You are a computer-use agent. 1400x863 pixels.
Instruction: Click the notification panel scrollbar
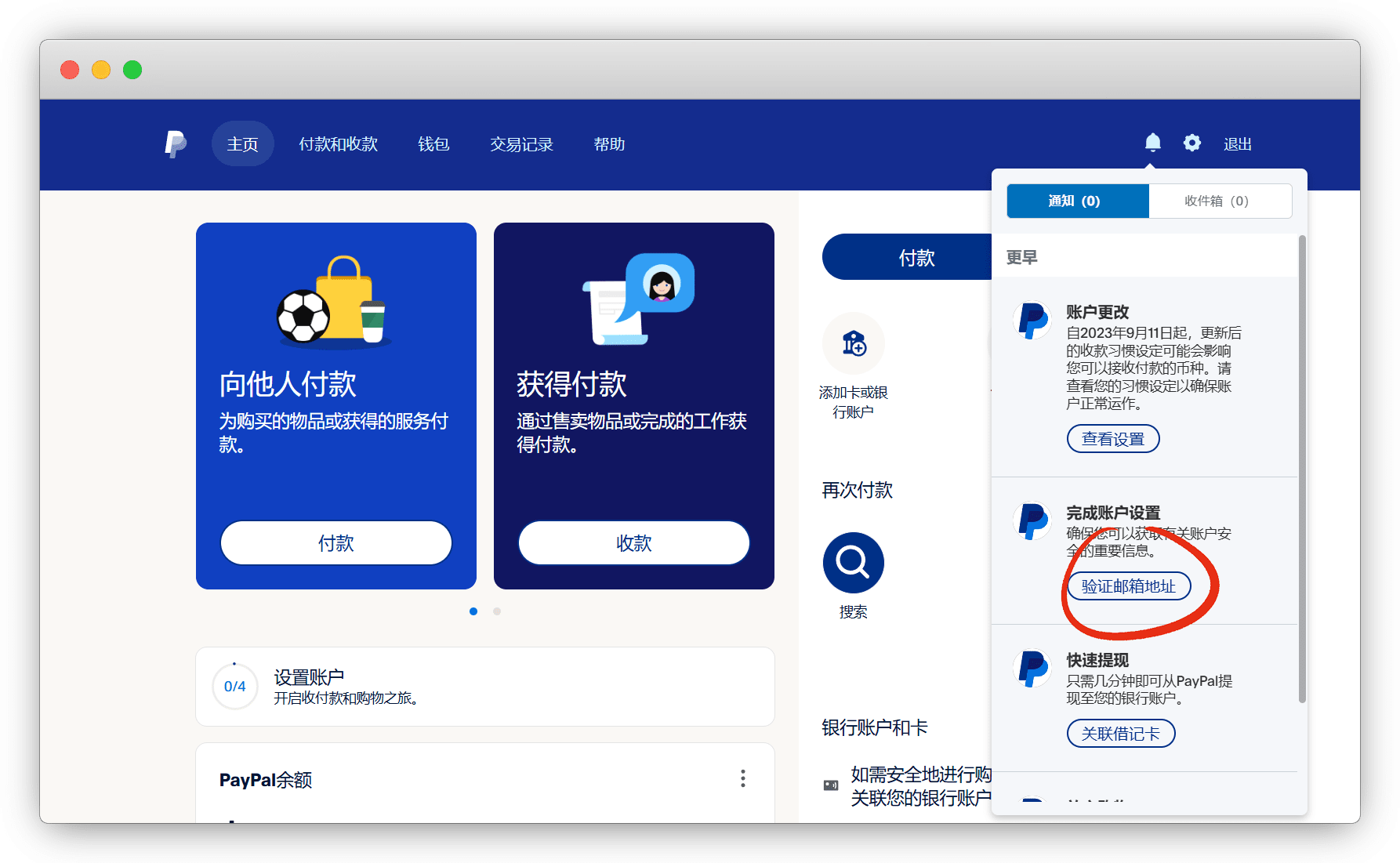click(x=1302, y=470)
